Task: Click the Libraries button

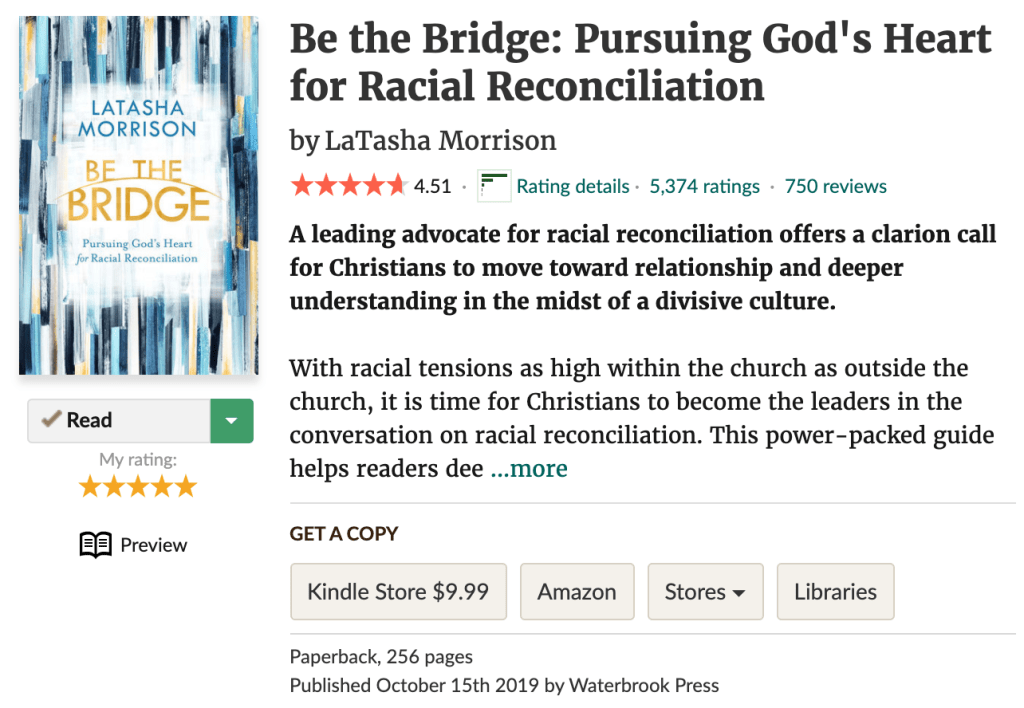Action: pyautogui.click(x=835, y=592)
